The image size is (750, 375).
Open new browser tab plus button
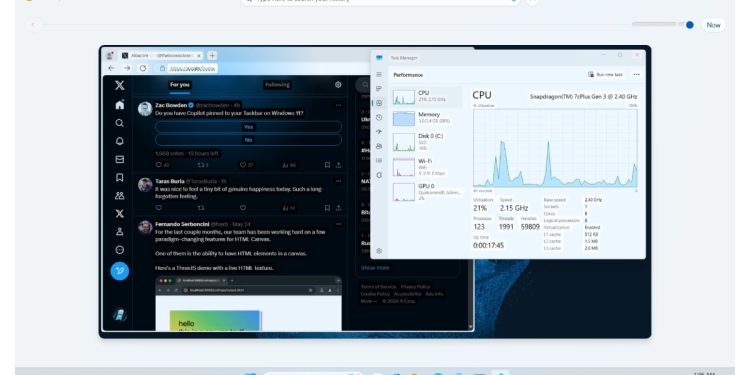click(212, 55)
